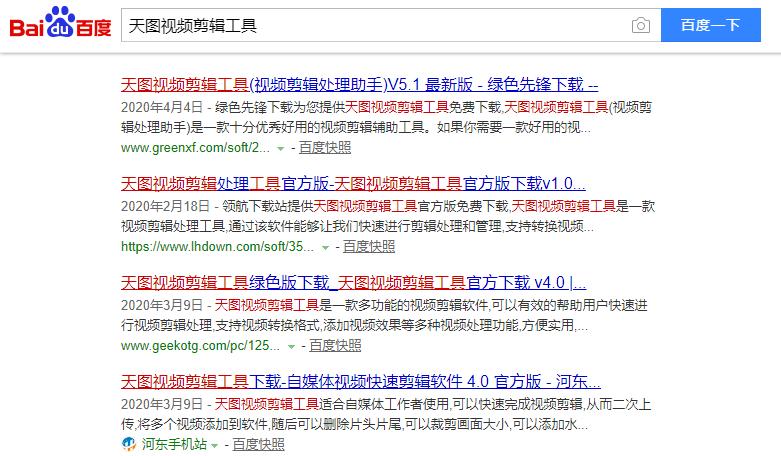Viewport: 781px width, 456px height.
Task: Expand dropdown arrow beside geekotg.com URL
Action: [x=291, y=346]
